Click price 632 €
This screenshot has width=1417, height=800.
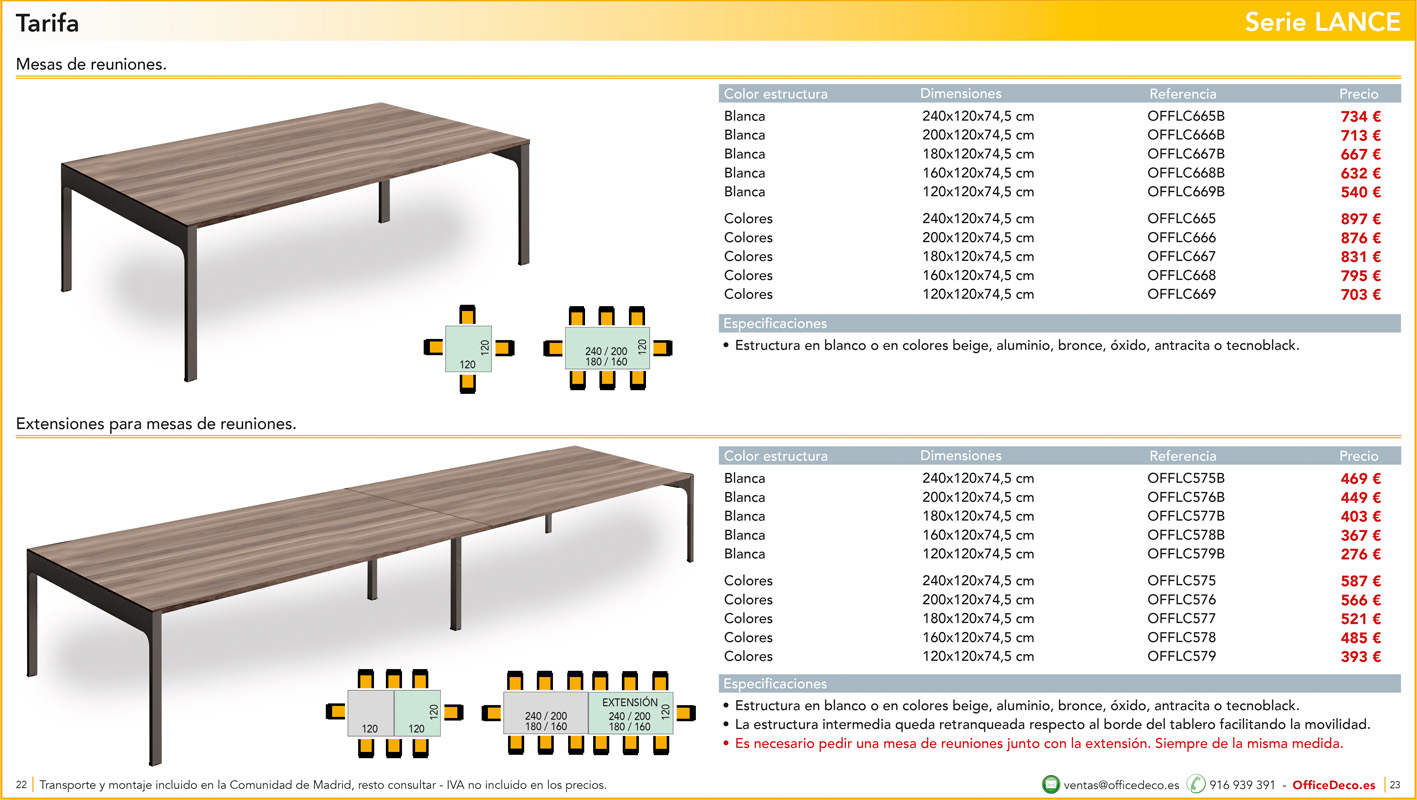[1361, 173]
